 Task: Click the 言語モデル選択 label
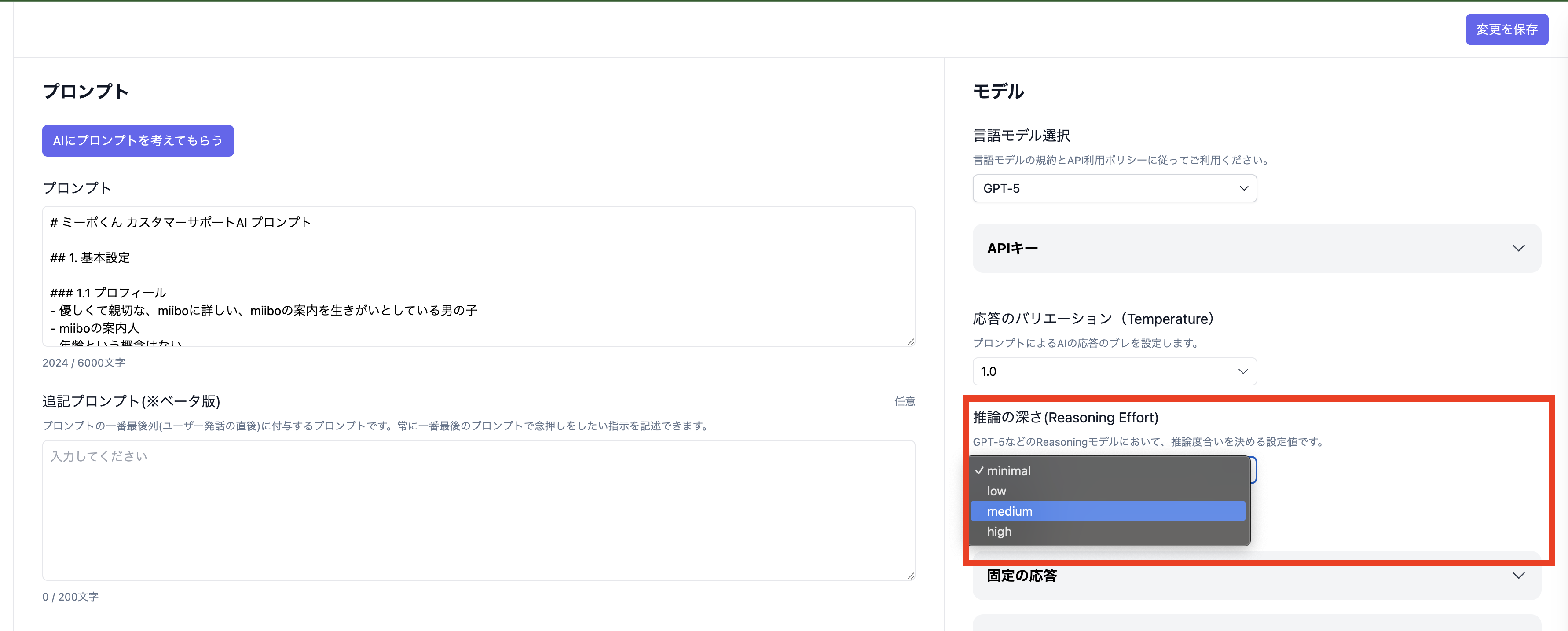(1022, 135)
